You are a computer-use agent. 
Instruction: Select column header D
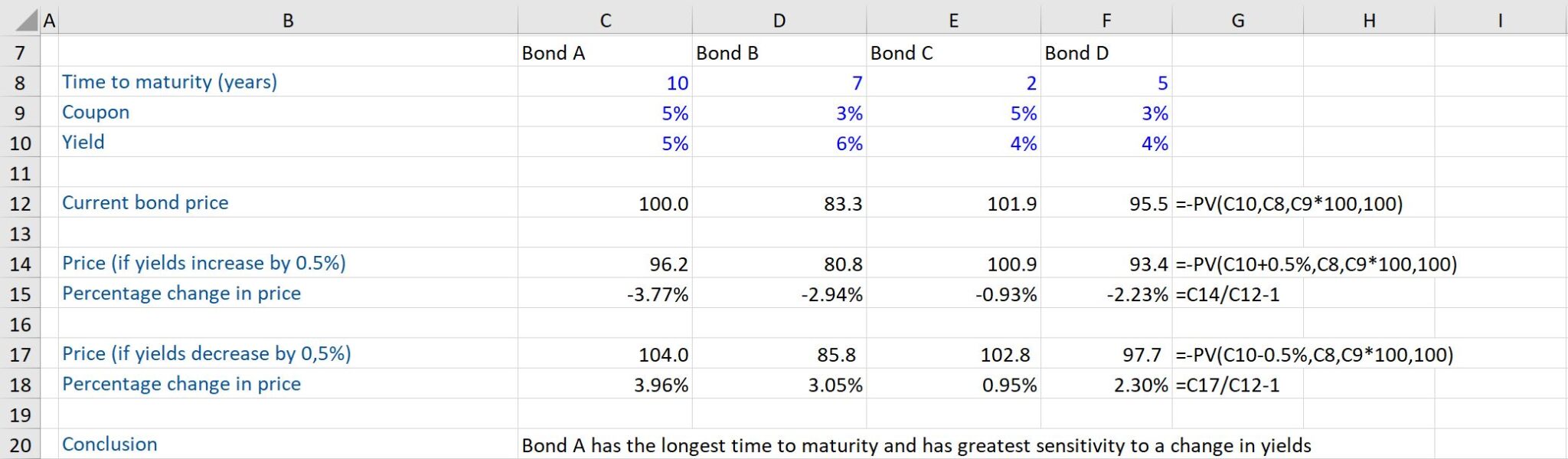tap(779, 19)
